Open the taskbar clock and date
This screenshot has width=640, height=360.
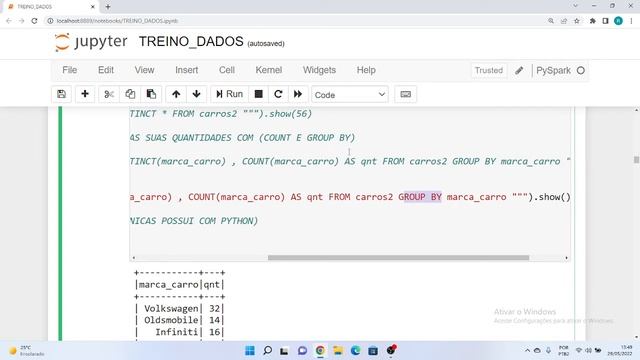[620, 350]
